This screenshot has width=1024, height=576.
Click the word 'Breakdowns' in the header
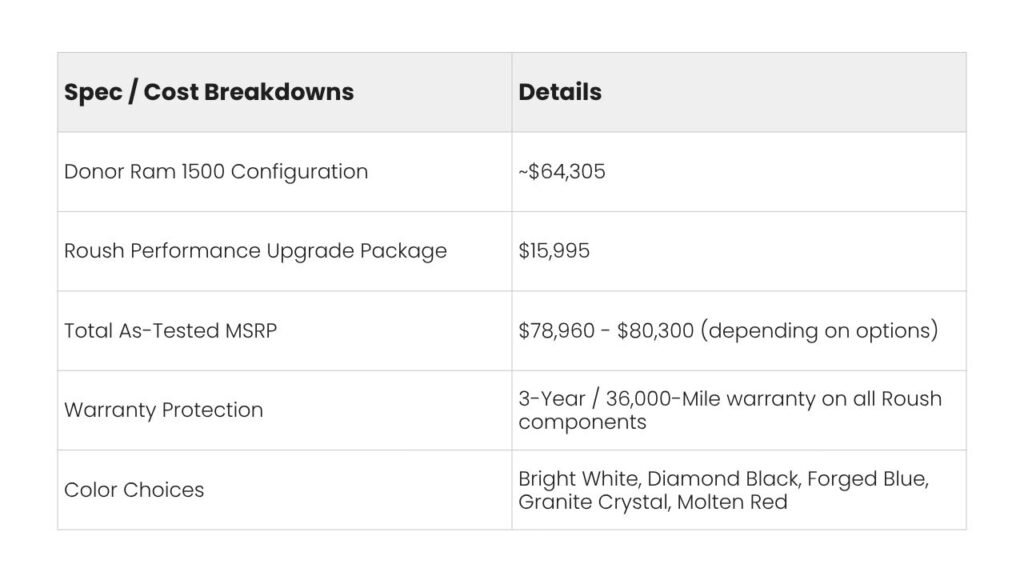(x=279, y=92)
